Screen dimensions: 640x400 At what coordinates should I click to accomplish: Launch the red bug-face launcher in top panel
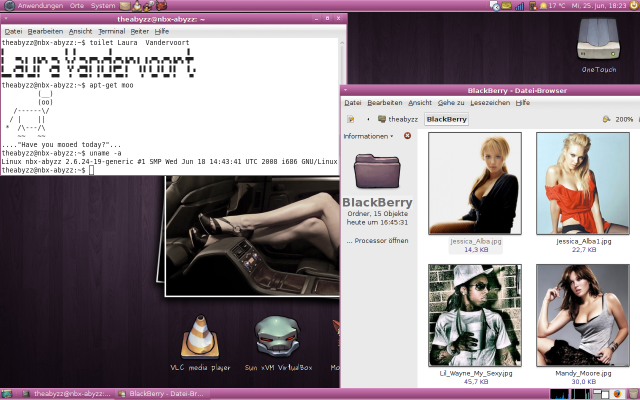pyautogui.click(x=162, y=6)
